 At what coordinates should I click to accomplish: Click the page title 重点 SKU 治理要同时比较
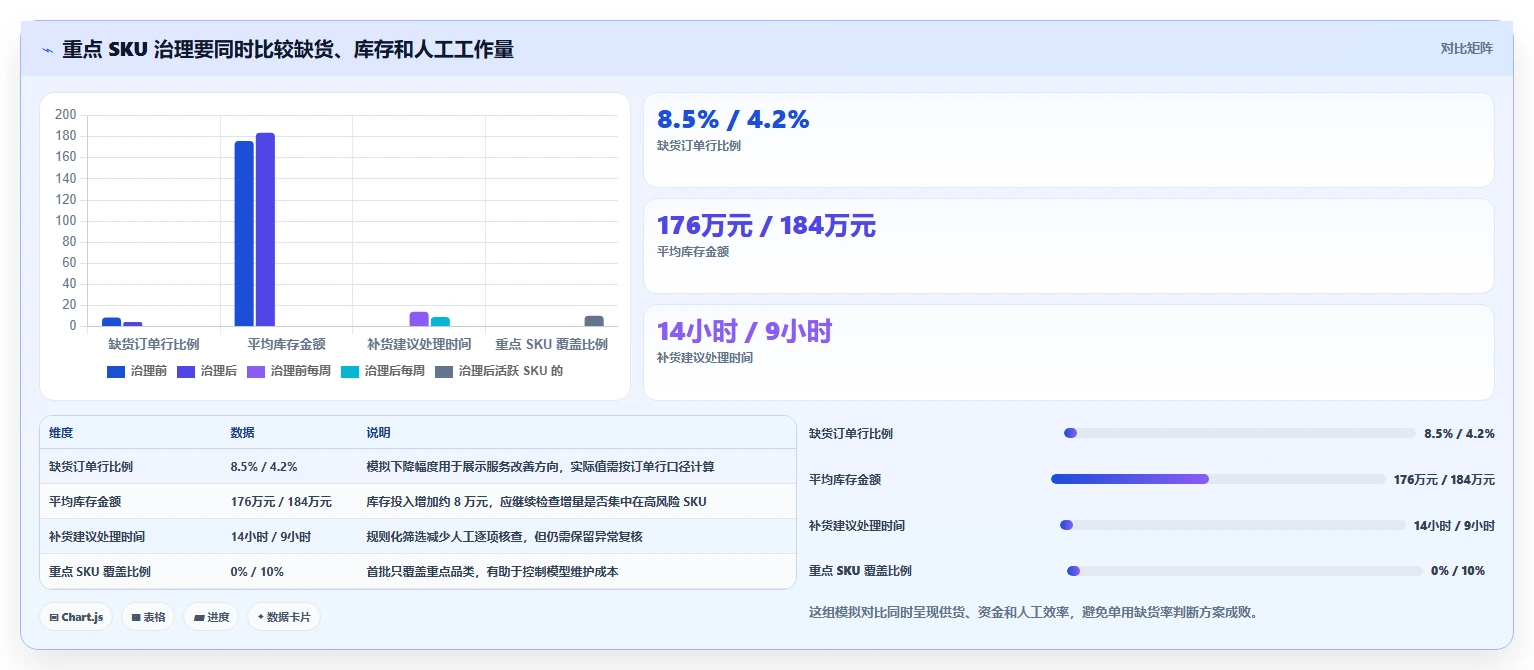pyautogui.click(x=288, y=49)
